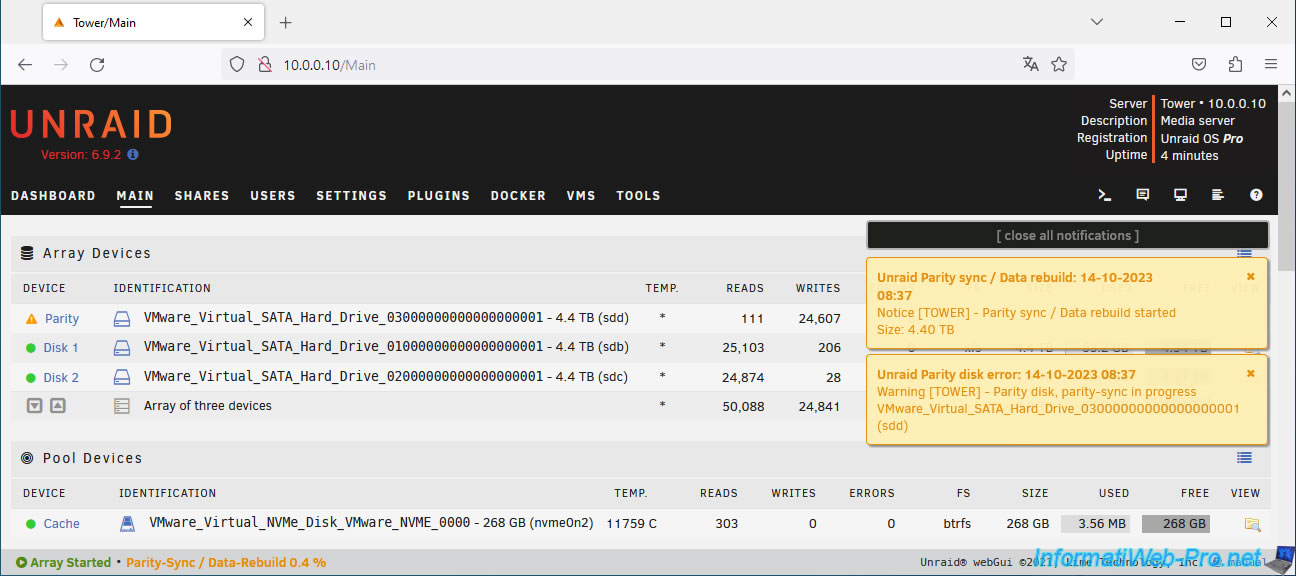Dismiss the Parity sync notification
This screenshot has height=576, width=1296.
point(1250,276)
